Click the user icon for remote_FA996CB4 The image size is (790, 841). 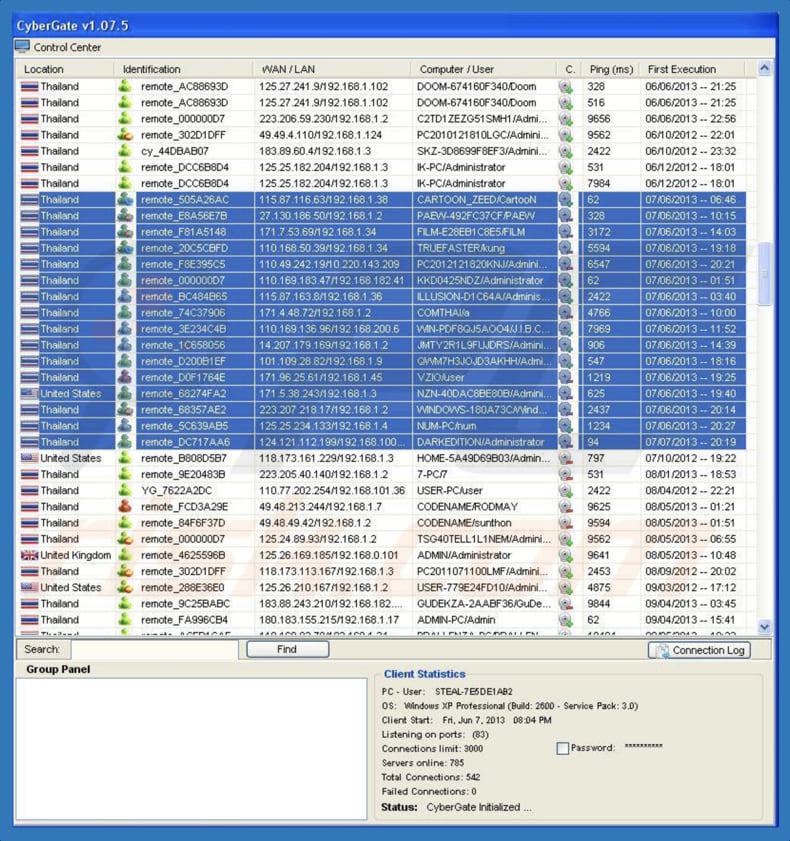click(x=125, y=619)
